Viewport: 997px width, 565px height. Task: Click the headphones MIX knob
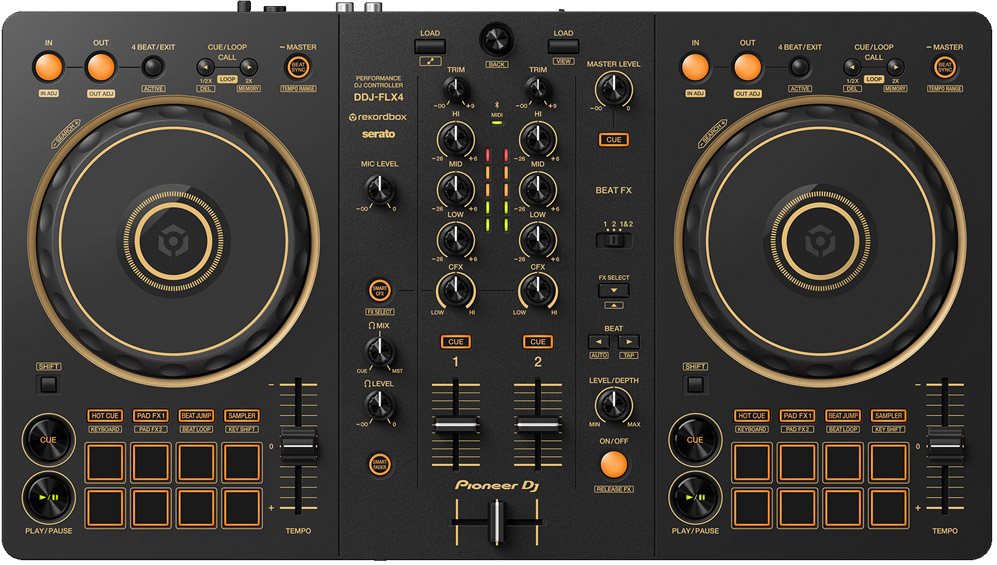[379, 350]
